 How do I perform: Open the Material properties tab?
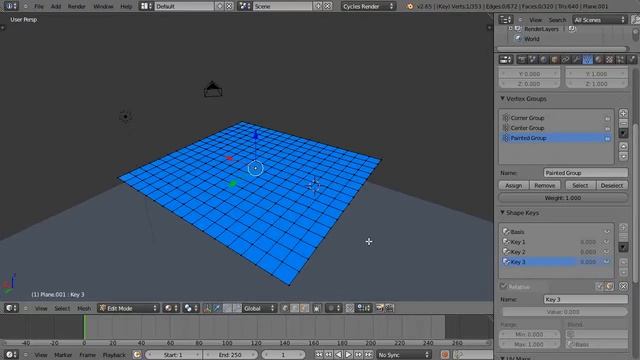click(x=599, y=60)
